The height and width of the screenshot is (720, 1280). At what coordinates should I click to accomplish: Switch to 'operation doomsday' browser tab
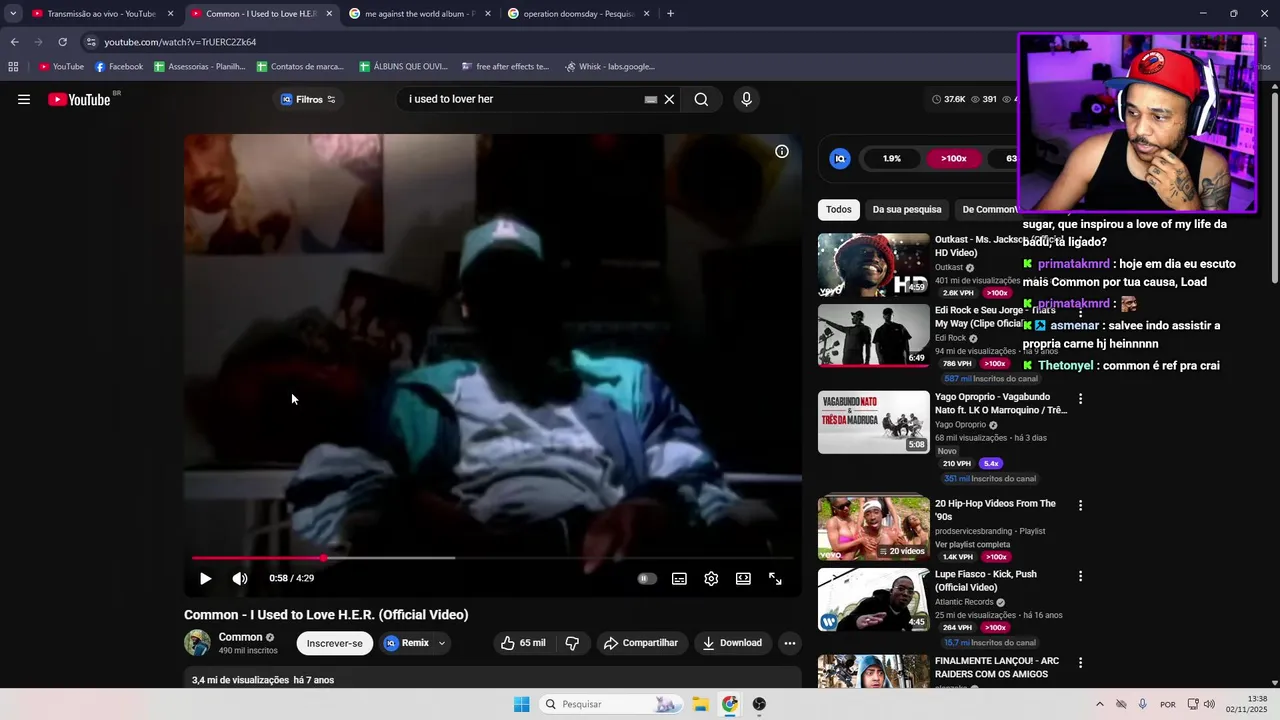tap(578, 14)
